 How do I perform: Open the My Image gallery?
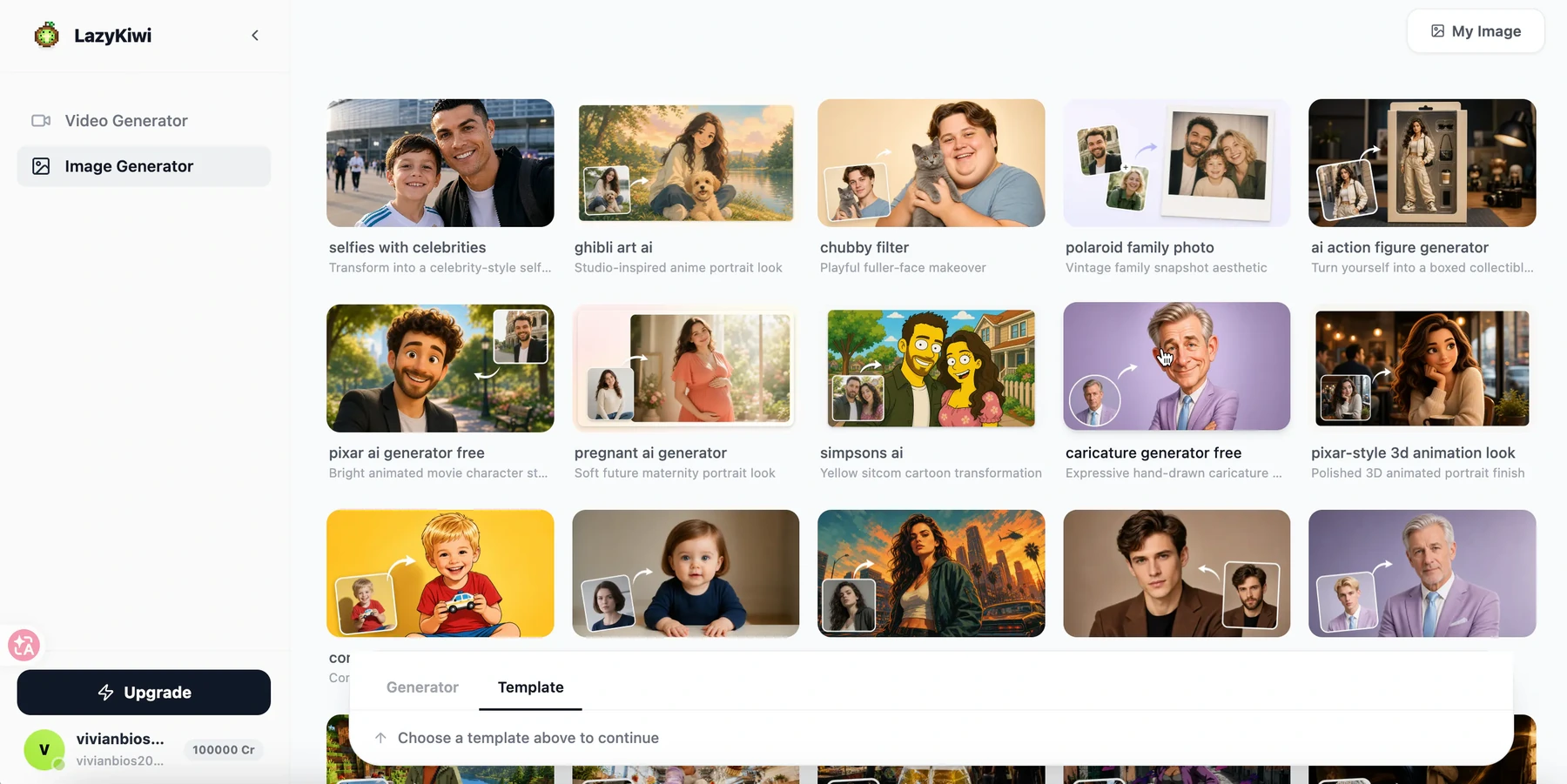coord(1476,31)
